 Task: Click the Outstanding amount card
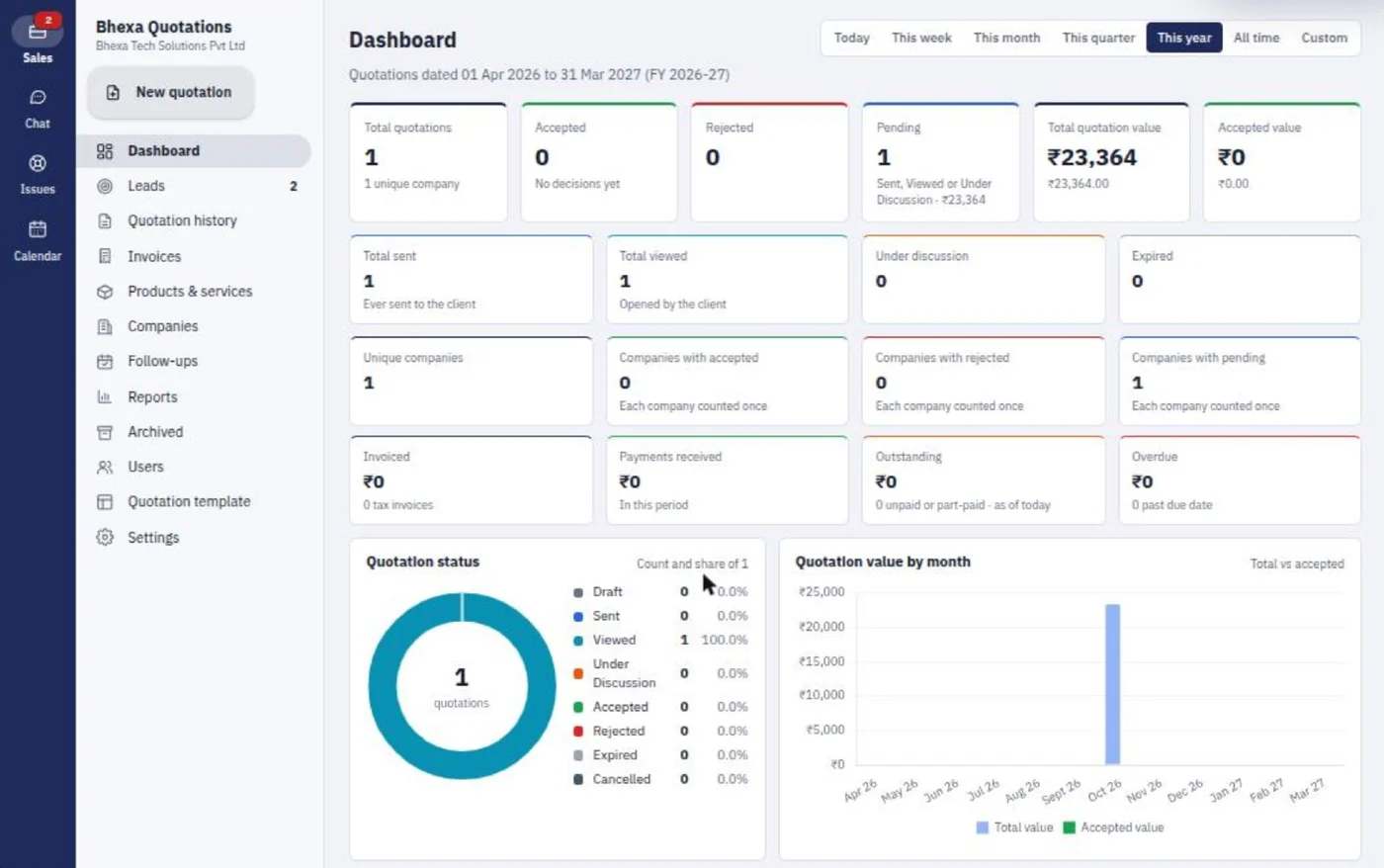tap(983, 480)
